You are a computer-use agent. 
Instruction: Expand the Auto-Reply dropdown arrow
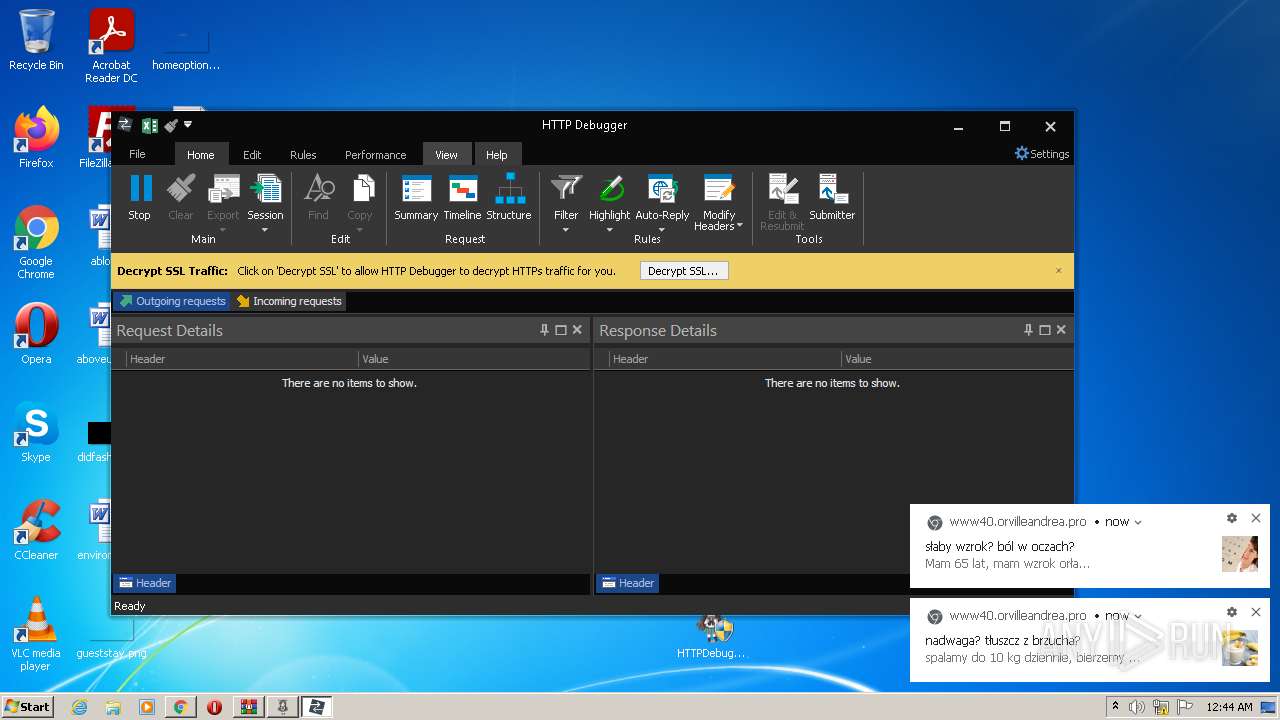pyautogui.click(x=662, y=229)
